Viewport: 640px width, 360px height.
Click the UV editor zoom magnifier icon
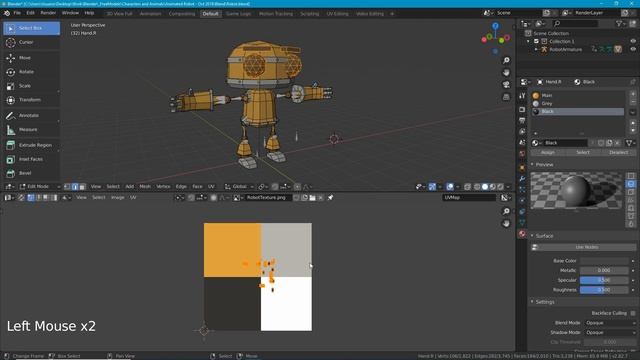(506, 211)
